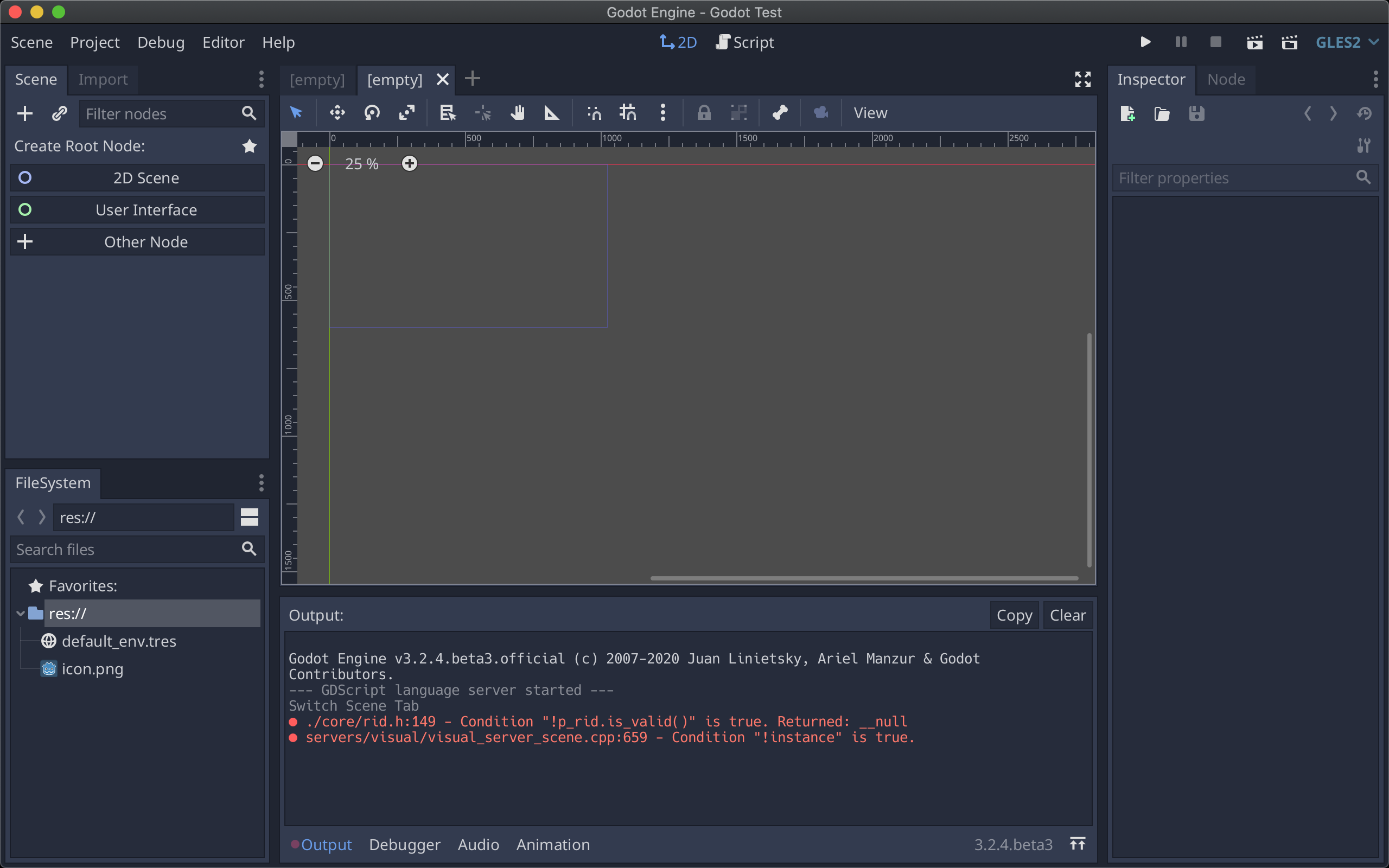Open the Project menu
Viewport: 1389px width, 868px height.
pyautogui.click(x=95, y=42)
